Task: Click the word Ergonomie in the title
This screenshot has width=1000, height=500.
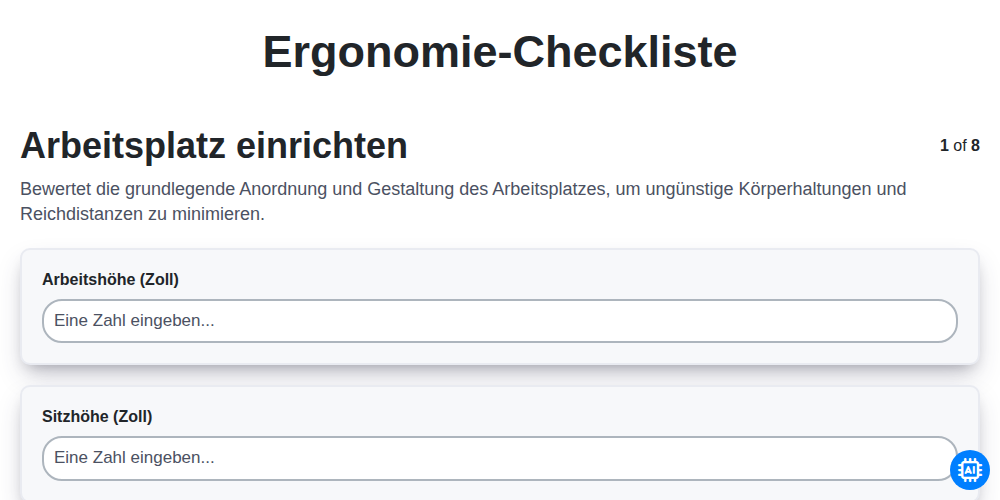Action: pos(378,52)
